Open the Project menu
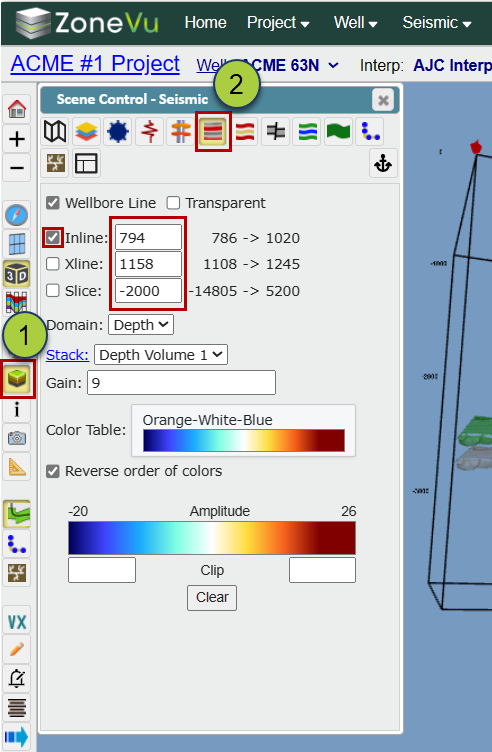492x752 pixels. coord(278,23)
